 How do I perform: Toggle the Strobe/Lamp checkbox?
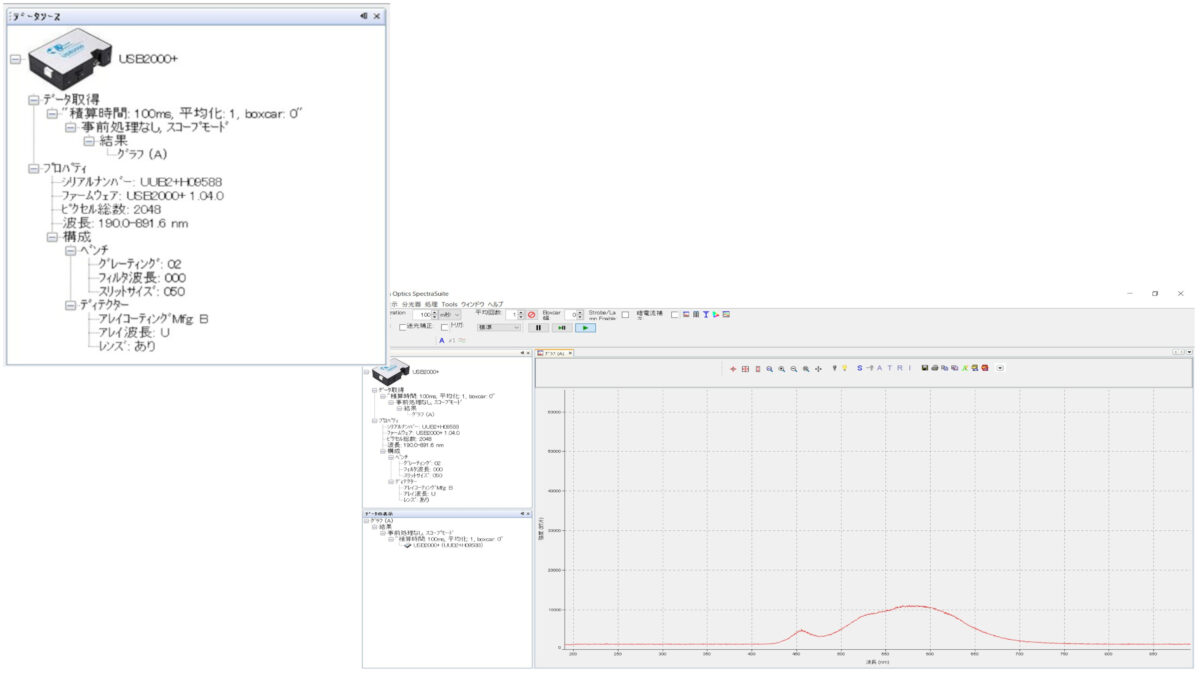pyautogui.click(x=625, y=315)
